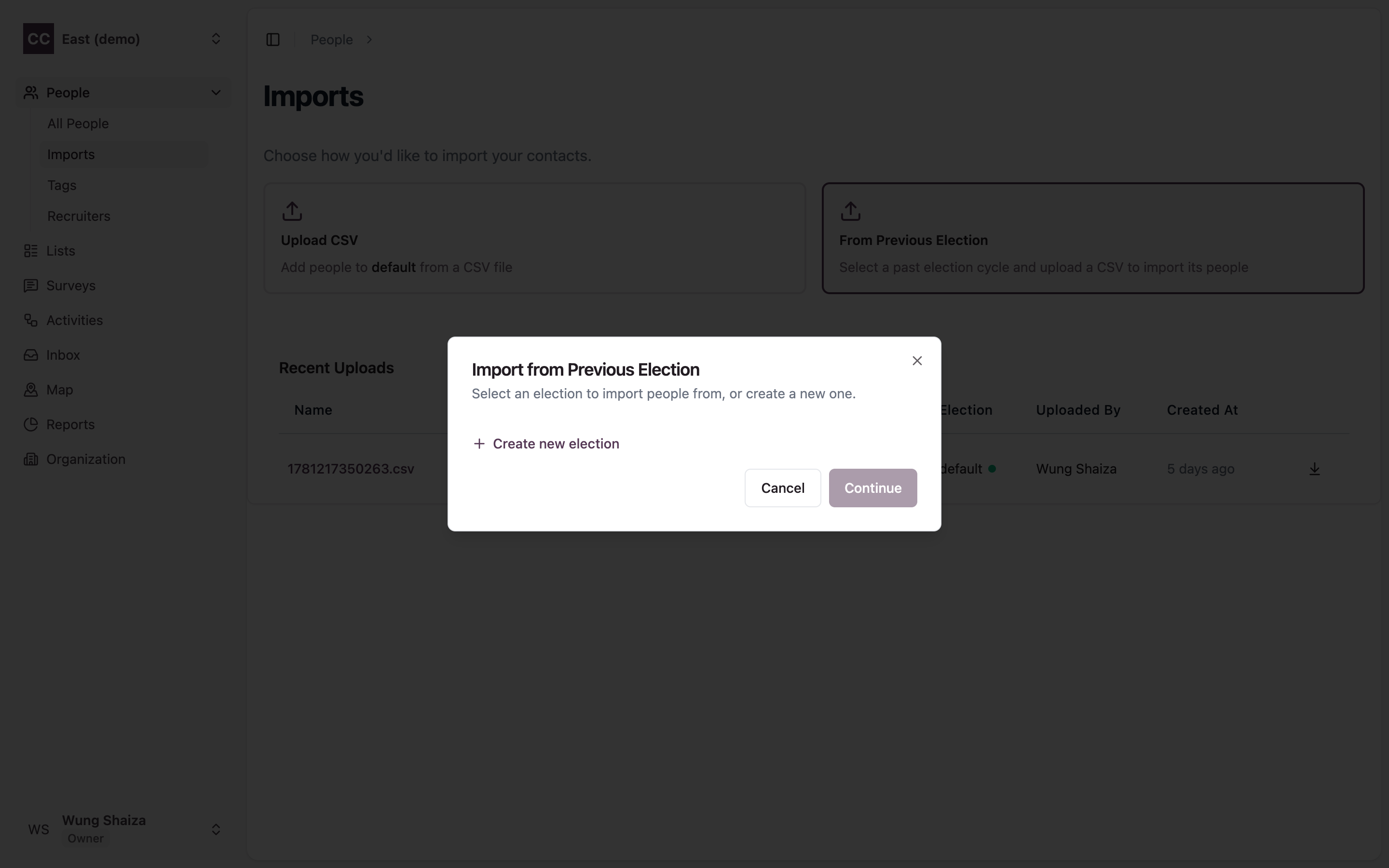Image resolution: width=1389 pixels, height=868 pixels.
Task: Select the From Previous Election card title
Action: 913,240
